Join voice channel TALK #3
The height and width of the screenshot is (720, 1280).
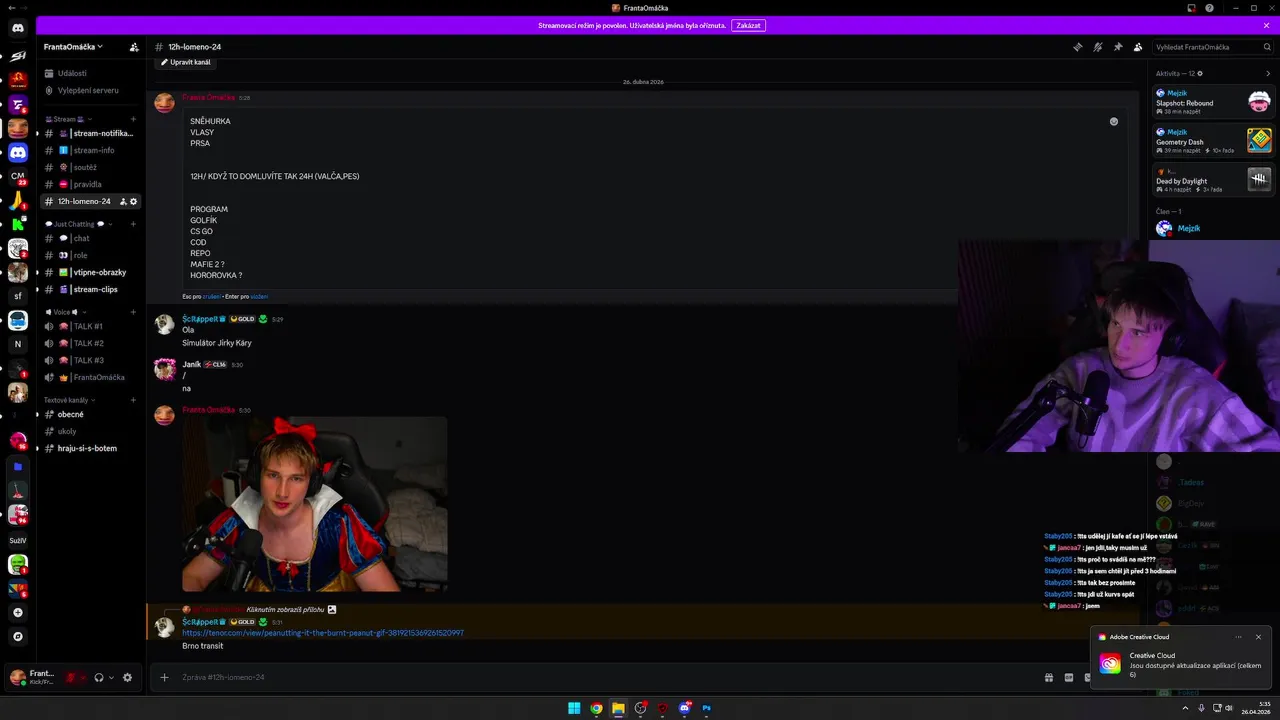pos(92,360)
